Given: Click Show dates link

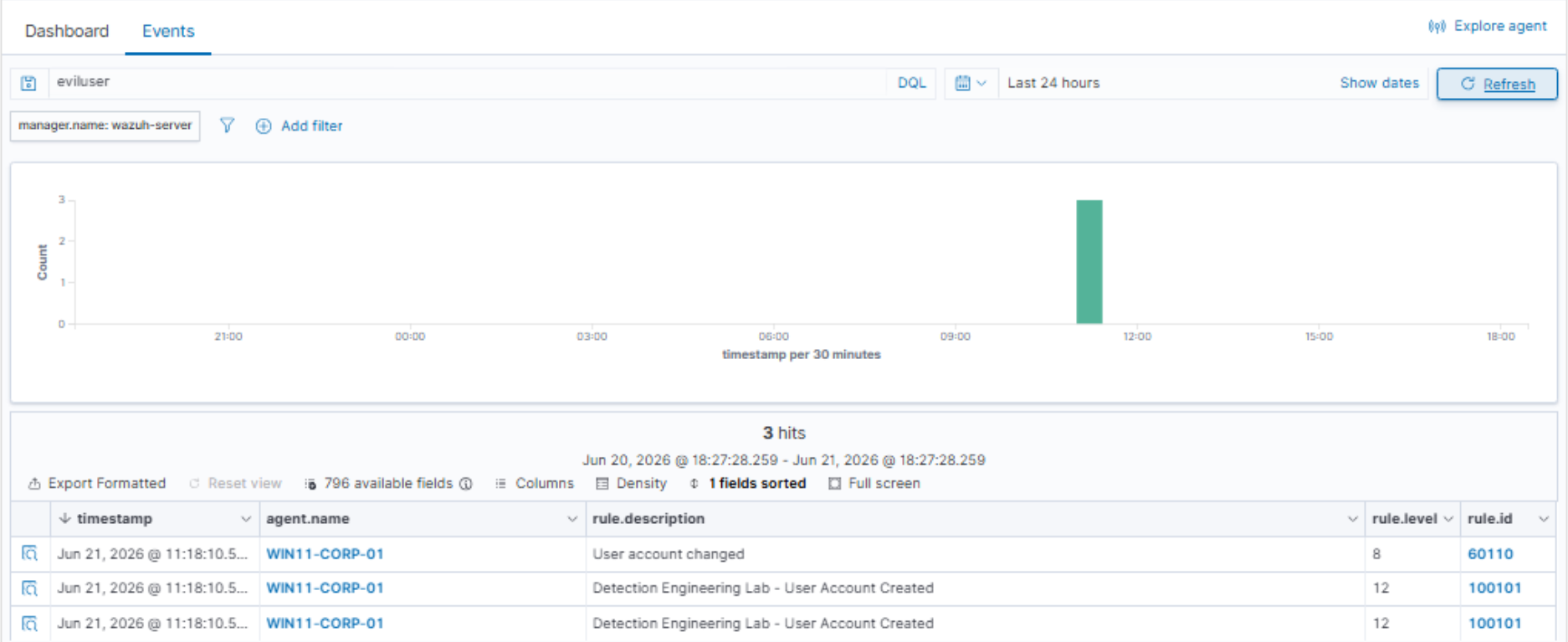Looking at the screenshot, I should point(1379,83).
